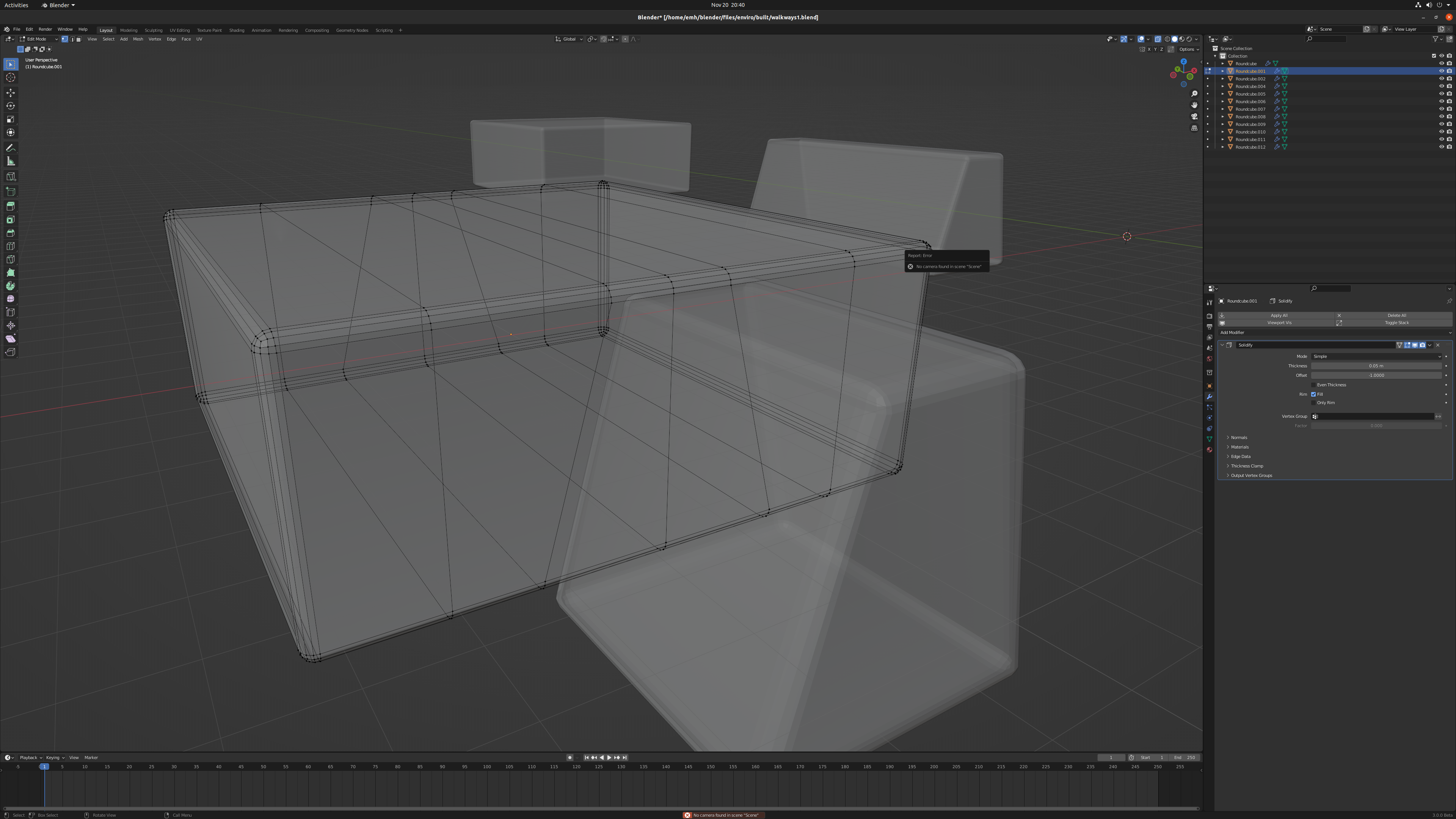Open the Physics properties tab
The width and height of the screenshot is (1456, 819).
point(1210,418)
